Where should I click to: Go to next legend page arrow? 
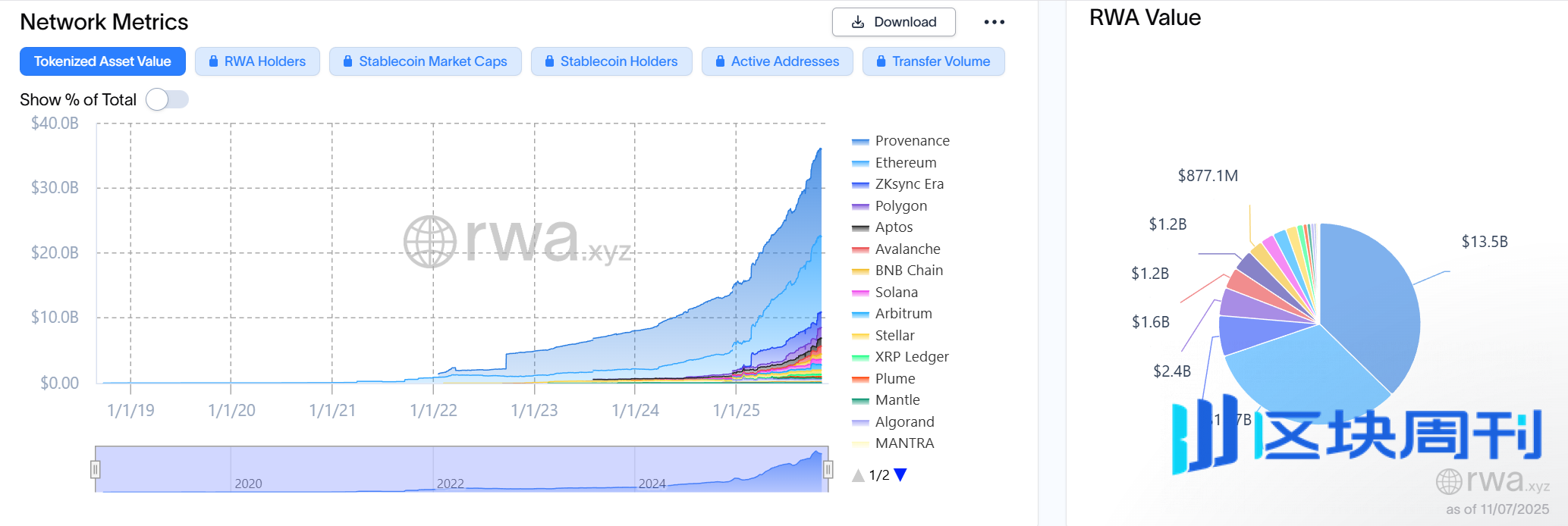[x=900, y=475]
